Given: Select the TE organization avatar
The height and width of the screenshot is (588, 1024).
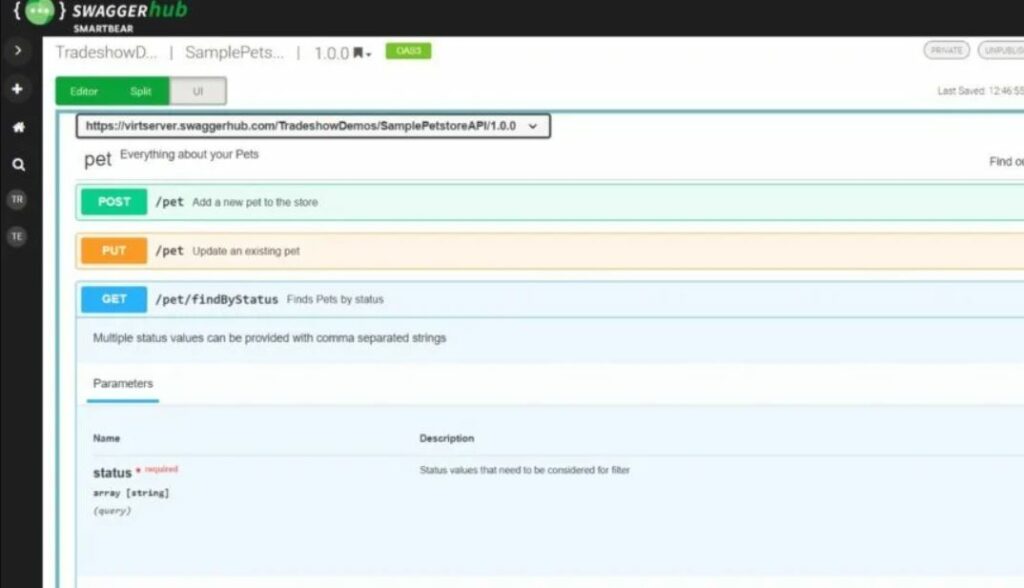Looking at the screenshot, I should tap(17, 236).
